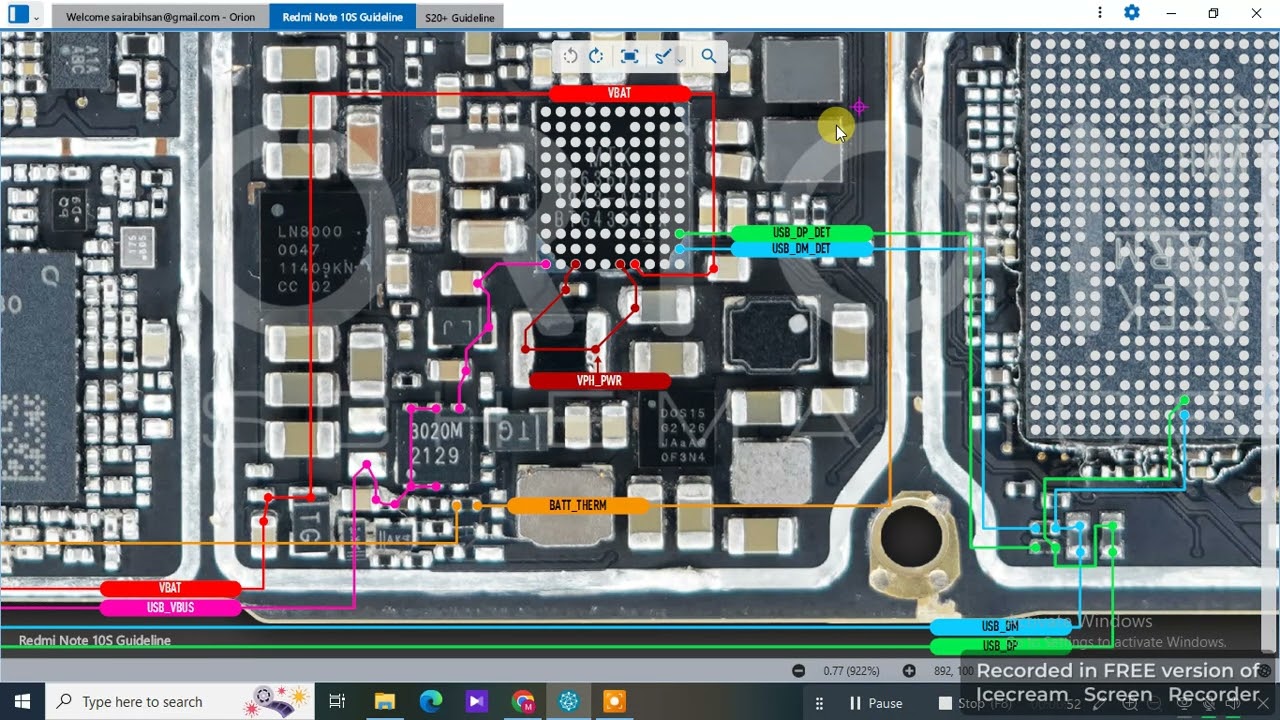Open the purple video app on taskbar
1280x720 pixels.
tap(477, 702)
